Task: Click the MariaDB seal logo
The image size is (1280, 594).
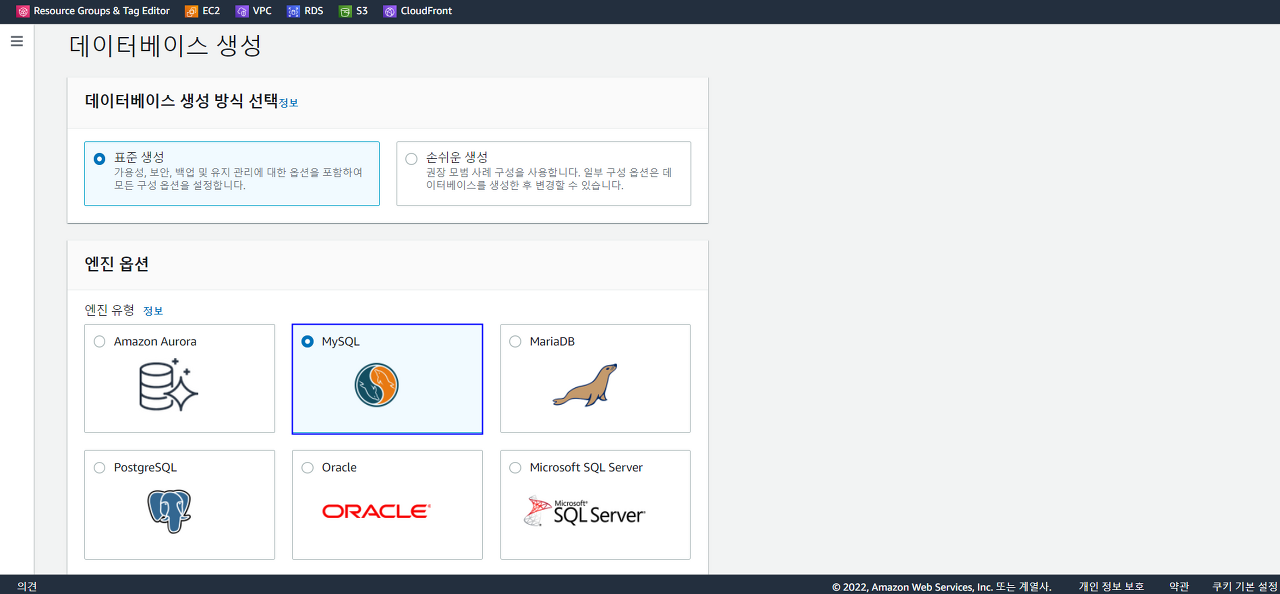Action: pyautogui.click(x=585, y=385)
